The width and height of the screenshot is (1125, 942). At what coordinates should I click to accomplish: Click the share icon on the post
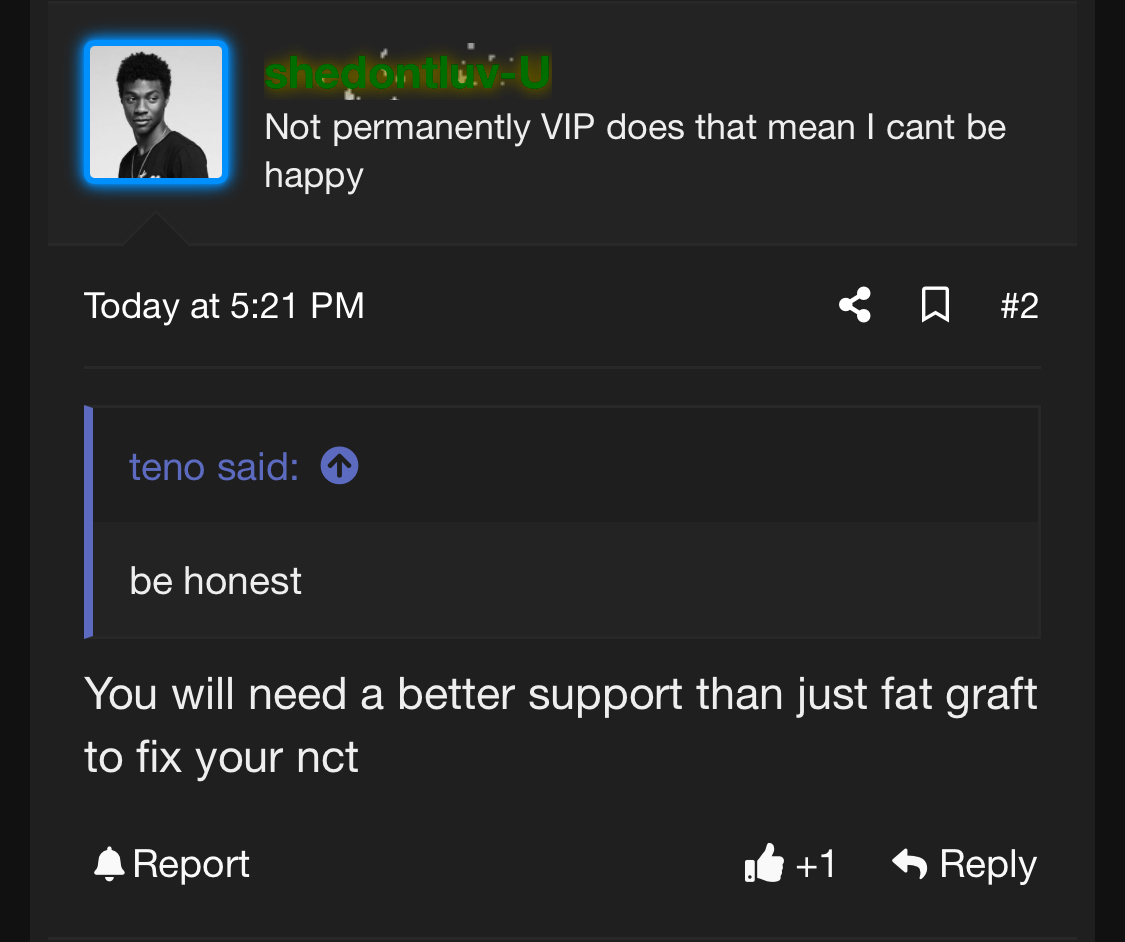(x=854, y=305)
